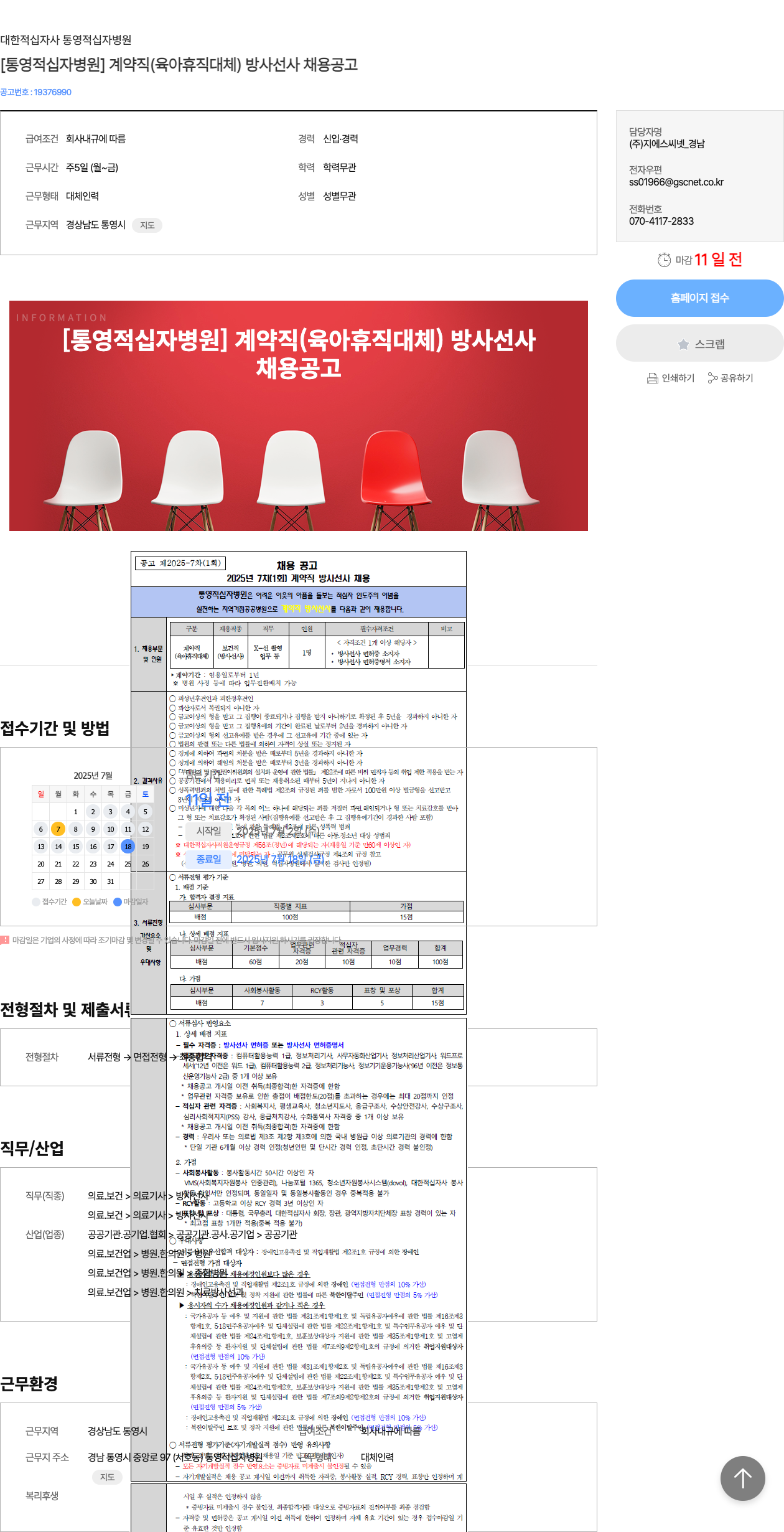Click the 산업(업종) label

[x=45, y=1234]
